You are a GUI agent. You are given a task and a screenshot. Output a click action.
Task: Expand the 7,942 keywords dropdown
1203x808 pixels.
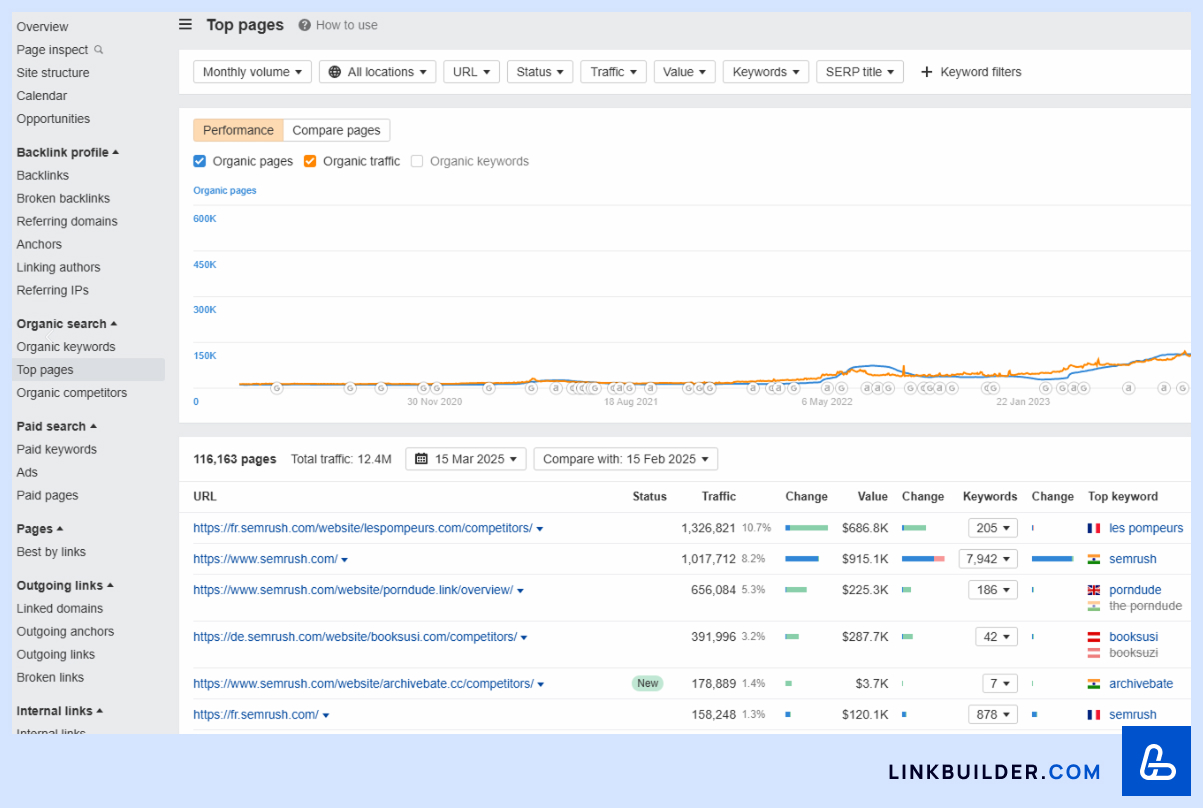click(988, 559)
